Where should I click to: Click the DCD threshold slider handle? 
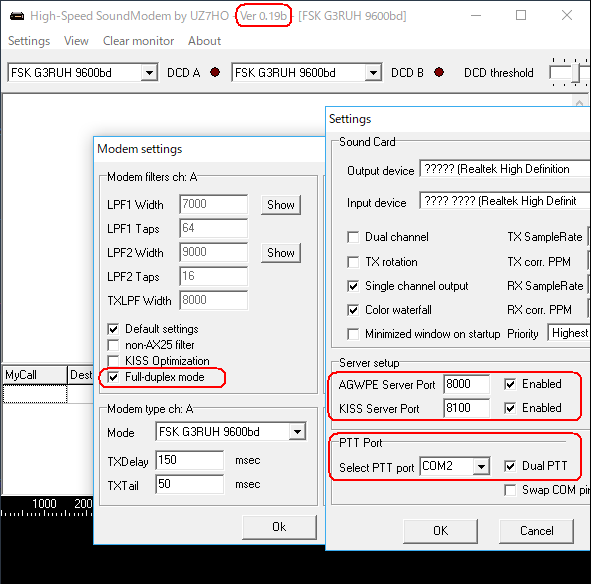pos(576,72)
